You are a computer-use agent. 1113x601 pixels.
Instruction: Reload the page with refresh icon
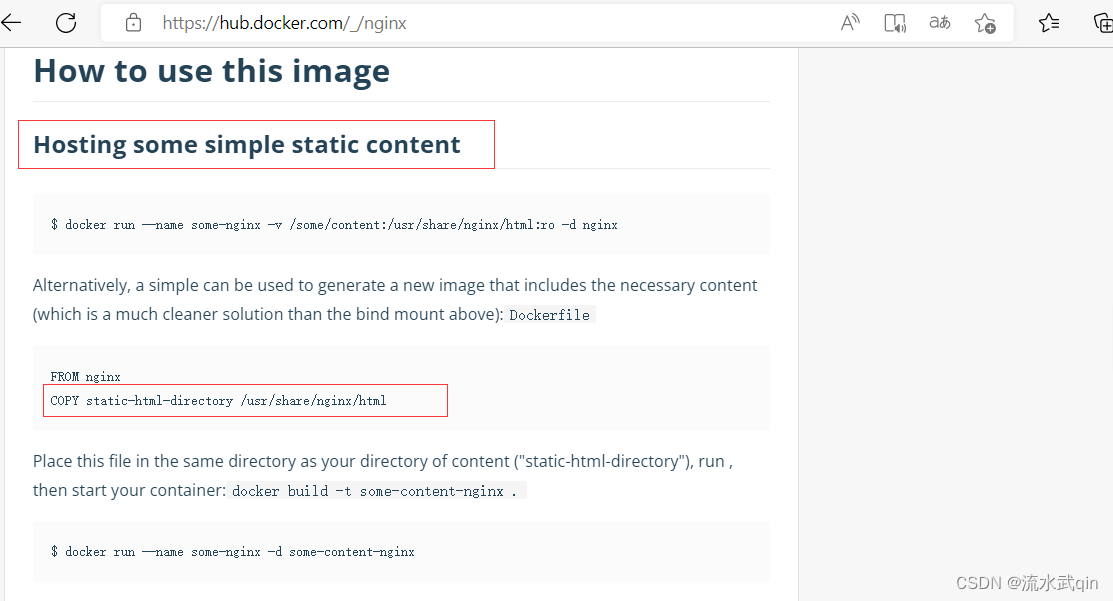point(66,23)
